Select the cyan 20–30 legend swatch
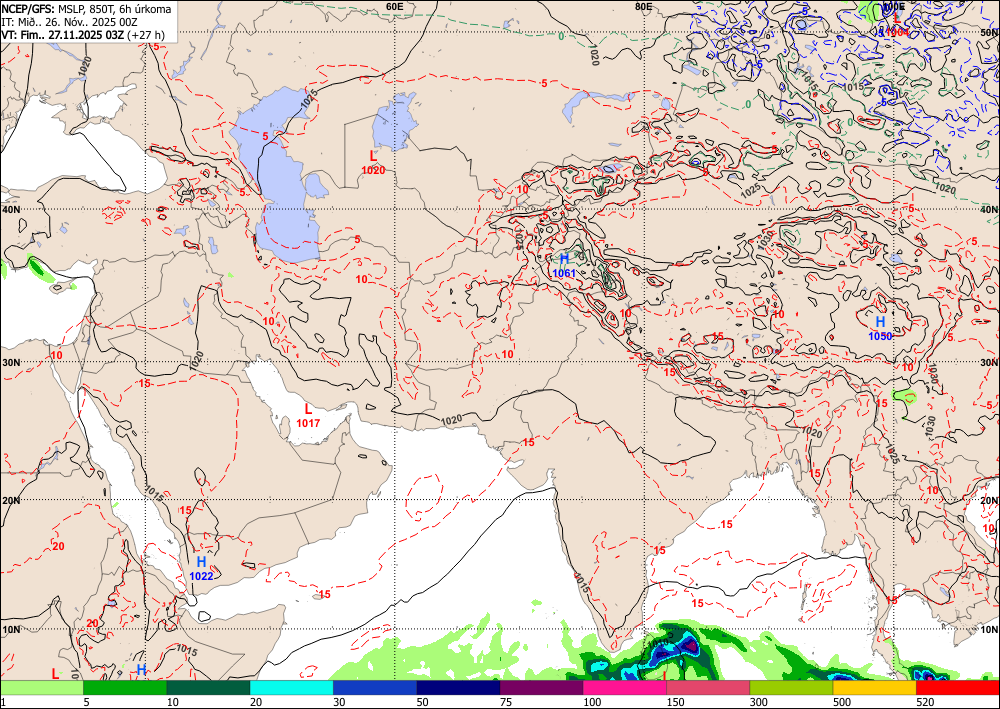1000x709 pixels. [291, 687]
